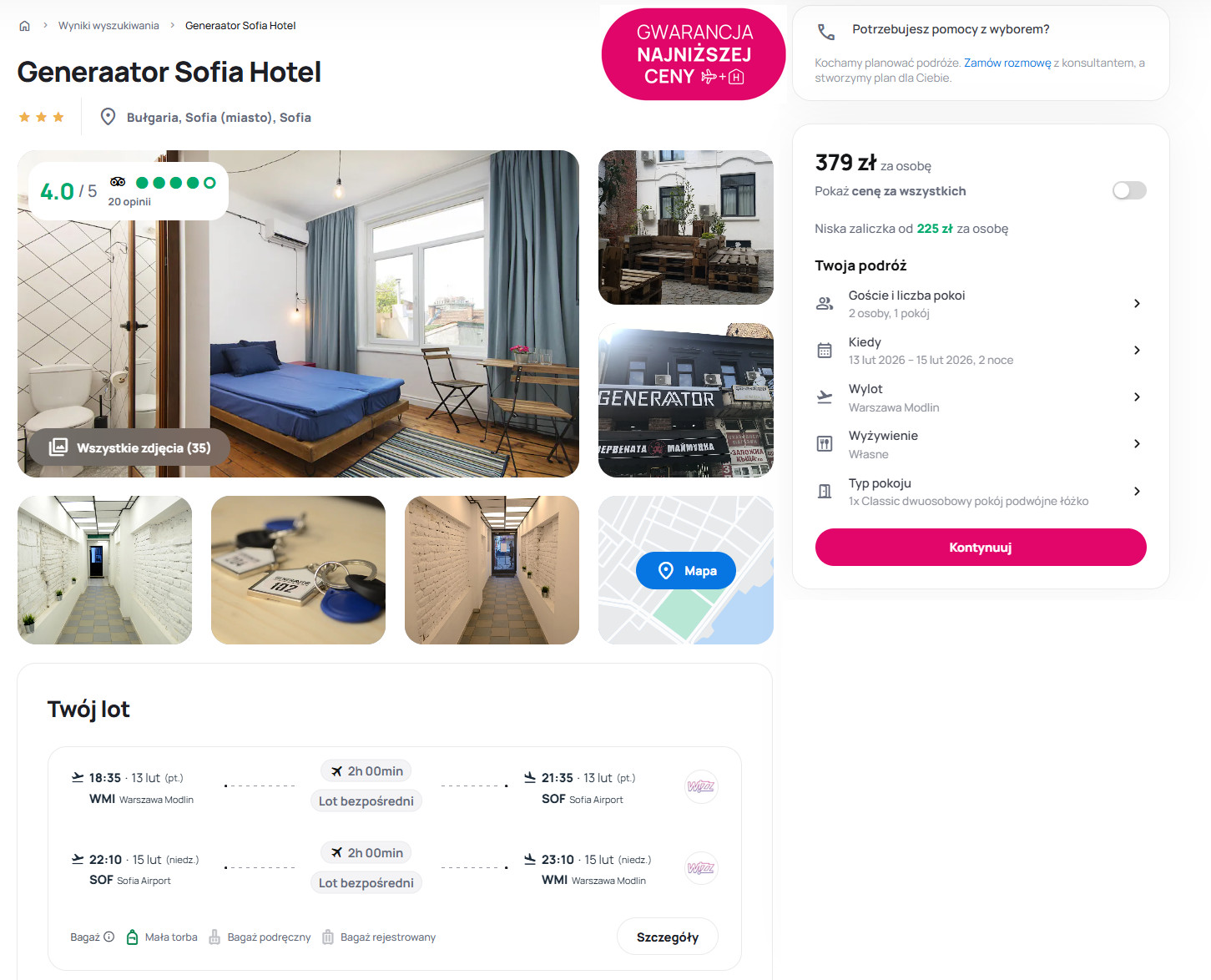Click the location pin next to Bułgaria, Sofia
The image size is (1211, 980).
pyautogui.click(x=108, y=117)
